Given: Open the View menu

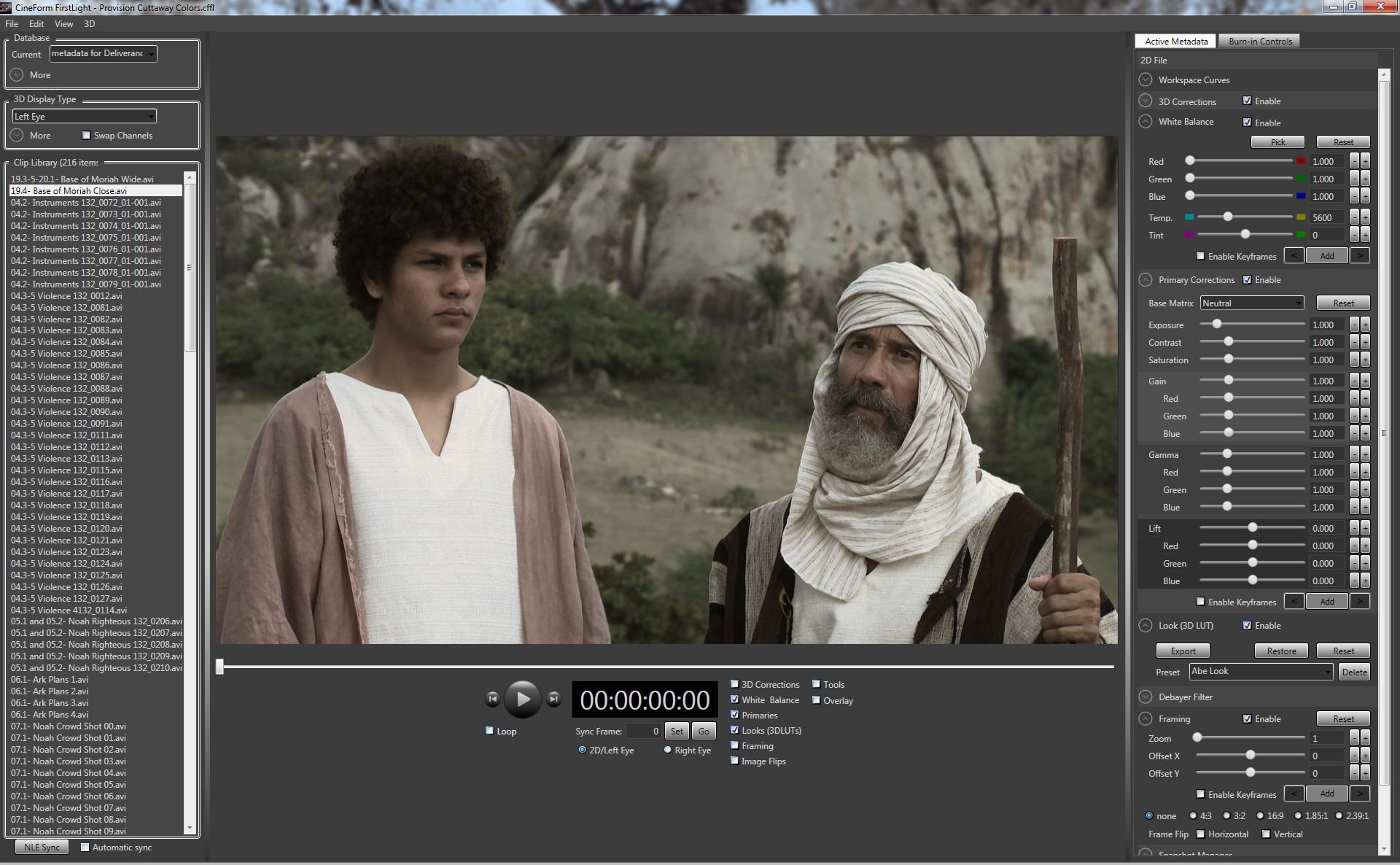Looking at the screenshot, I should [x=63, y=24].
